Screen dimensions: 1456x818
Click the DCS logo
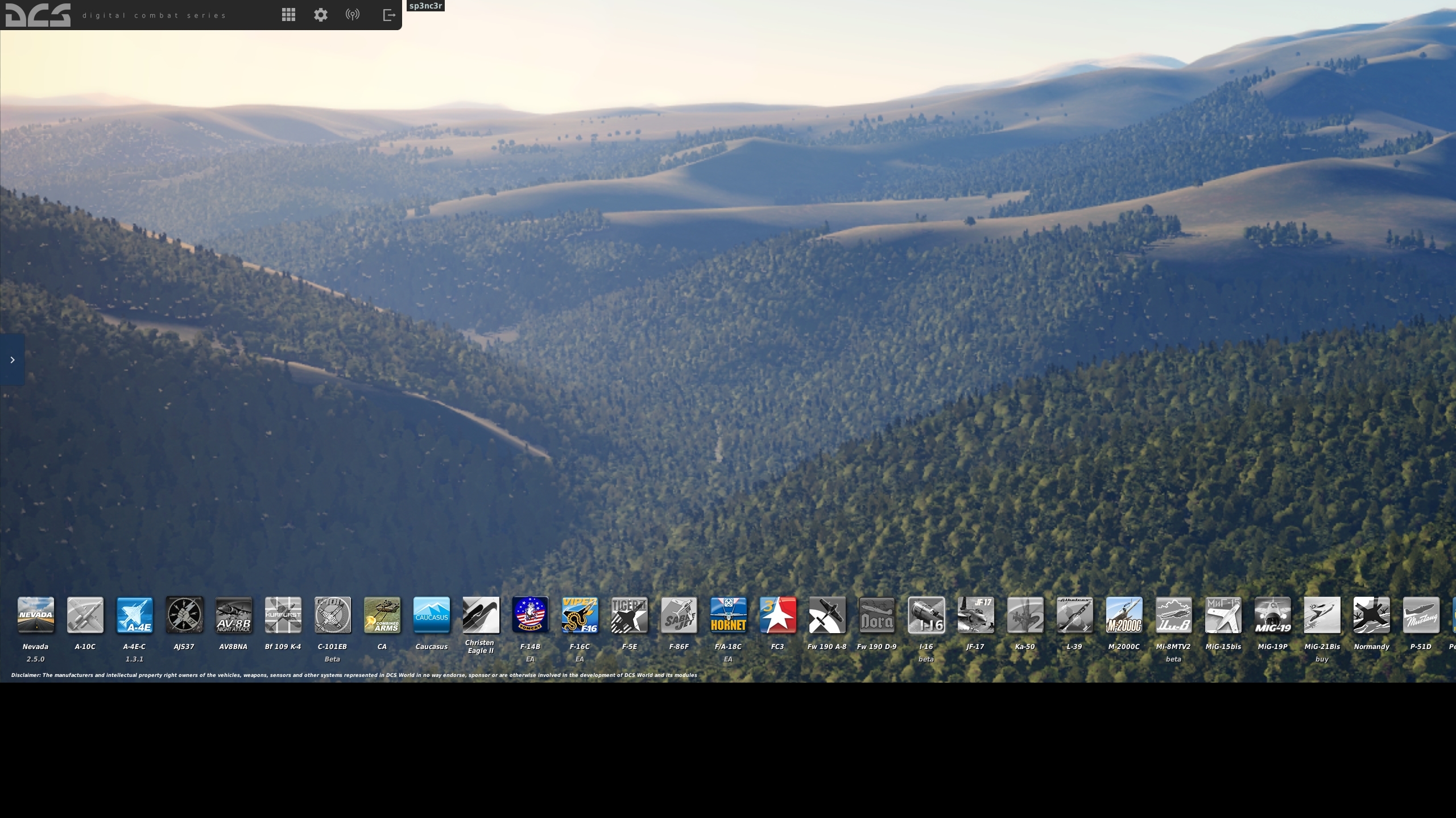[38, 15]
